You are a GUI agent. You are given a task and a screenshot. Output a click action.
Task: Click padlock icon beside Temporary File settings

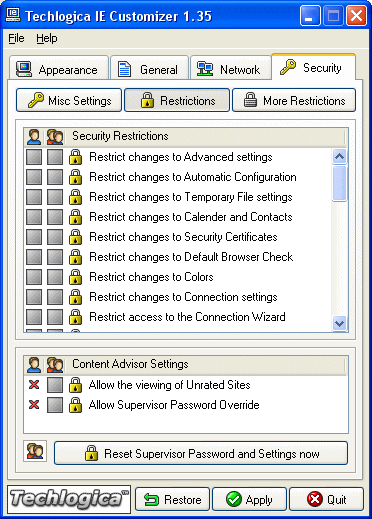pos(75,197)
